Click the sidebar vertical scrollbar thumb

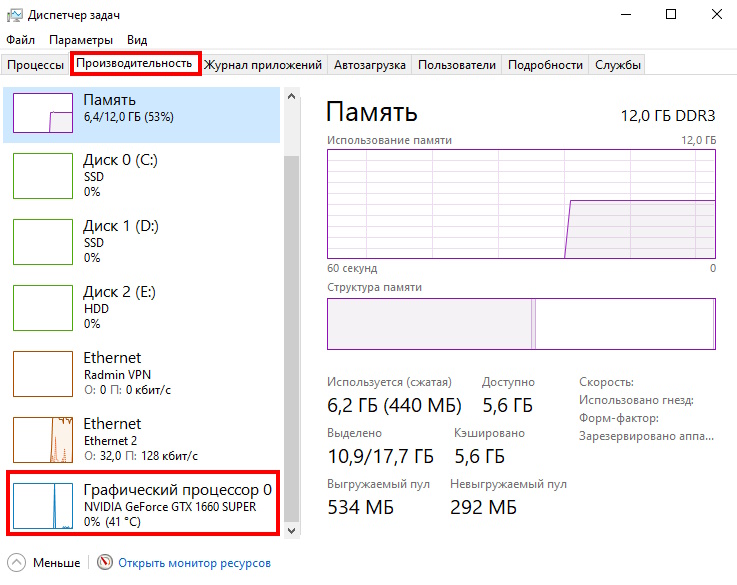(291, 338)
